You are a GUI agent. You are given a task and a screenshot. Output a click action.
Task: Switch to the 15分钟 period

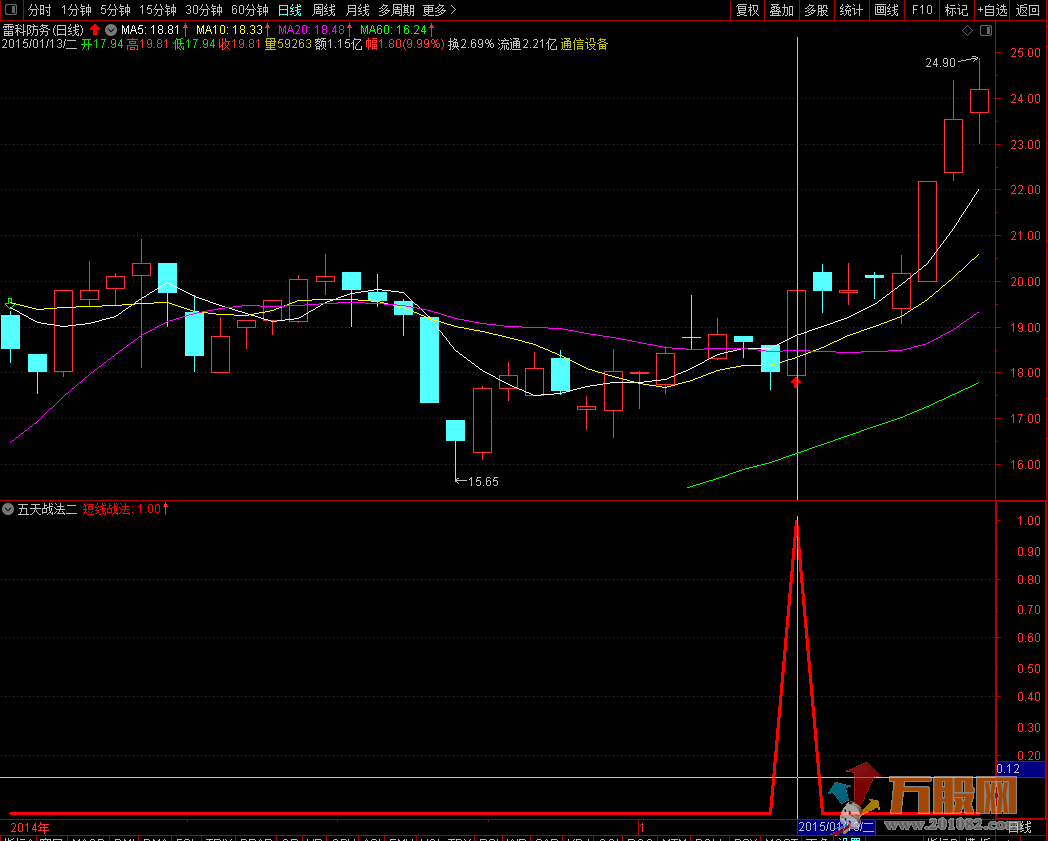coord(158,10)
